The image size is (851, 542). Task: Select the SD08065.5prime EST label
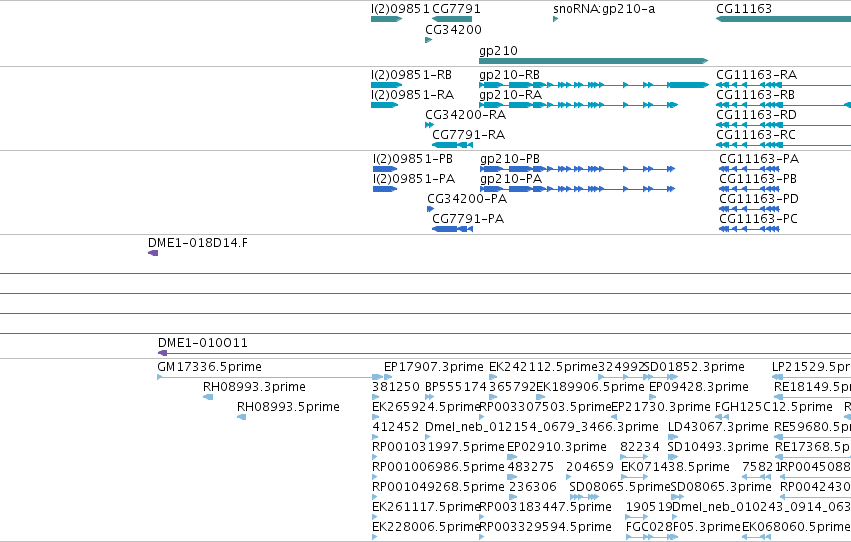point(620,488)
